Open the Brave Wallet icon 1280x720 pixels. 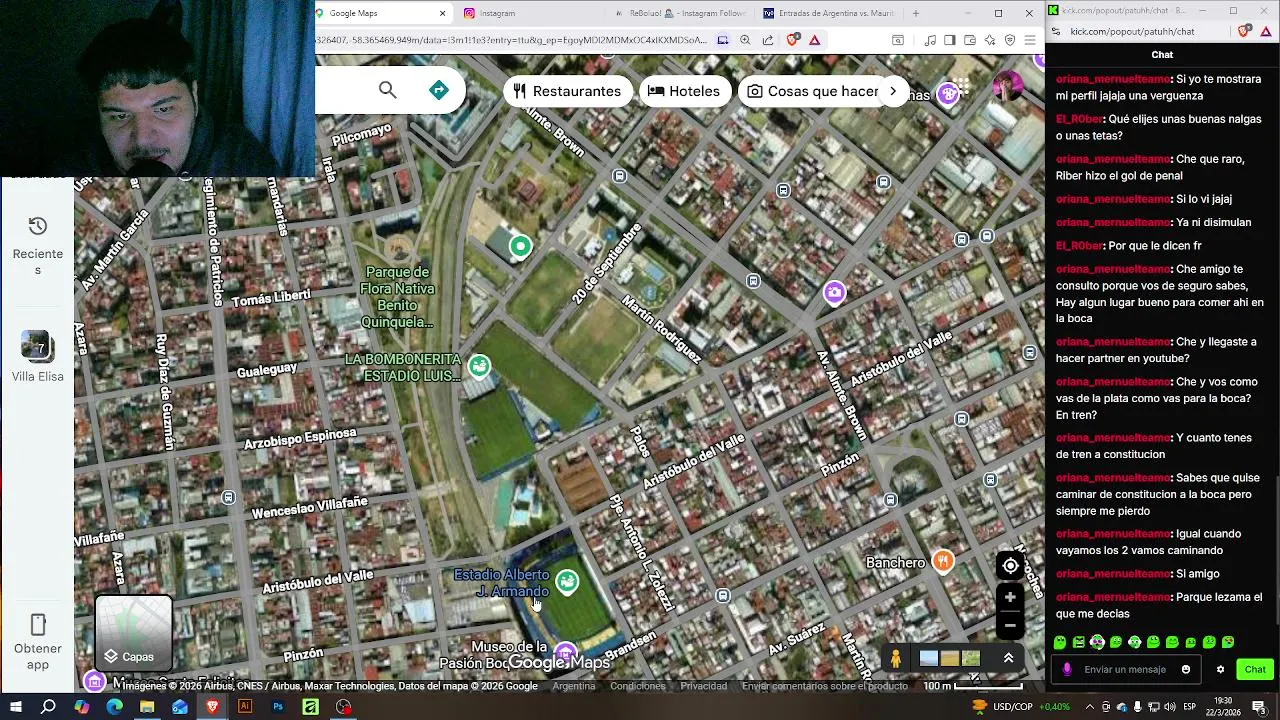click(970, 40)
